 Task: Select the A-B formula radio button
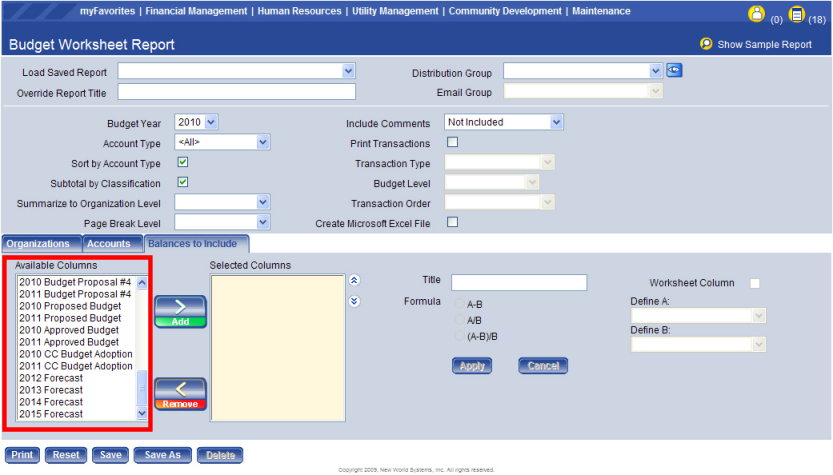(x=460, y=302)
